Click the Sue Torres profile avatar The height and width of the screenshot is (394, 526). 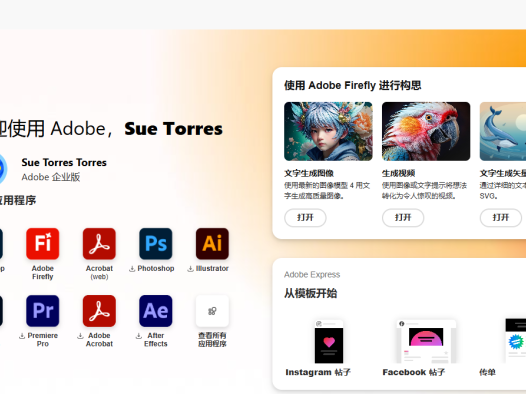(3, 169)
